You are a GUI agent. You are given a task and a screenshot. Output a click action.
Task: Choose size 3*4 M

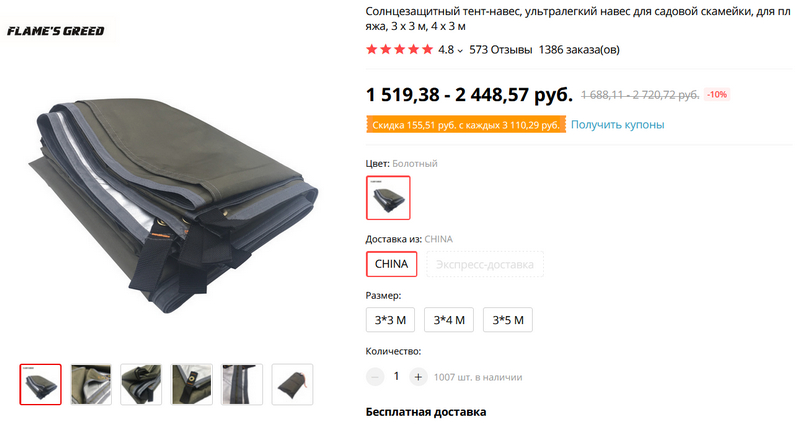449,320
